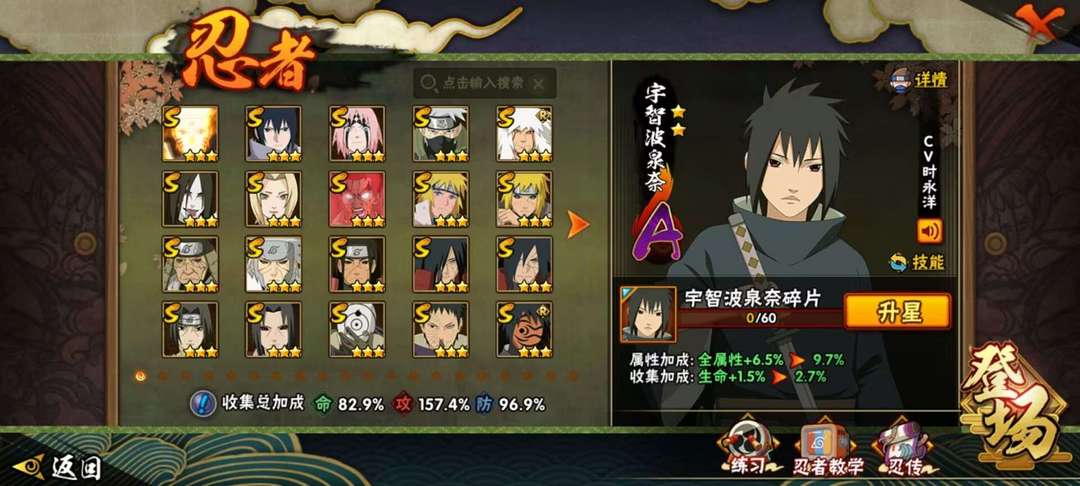Screen dimensions: 1080x486
Task: Select the orange spiral mask Tobi portrait
Action: pyautogui.click(x=525, y=330)
